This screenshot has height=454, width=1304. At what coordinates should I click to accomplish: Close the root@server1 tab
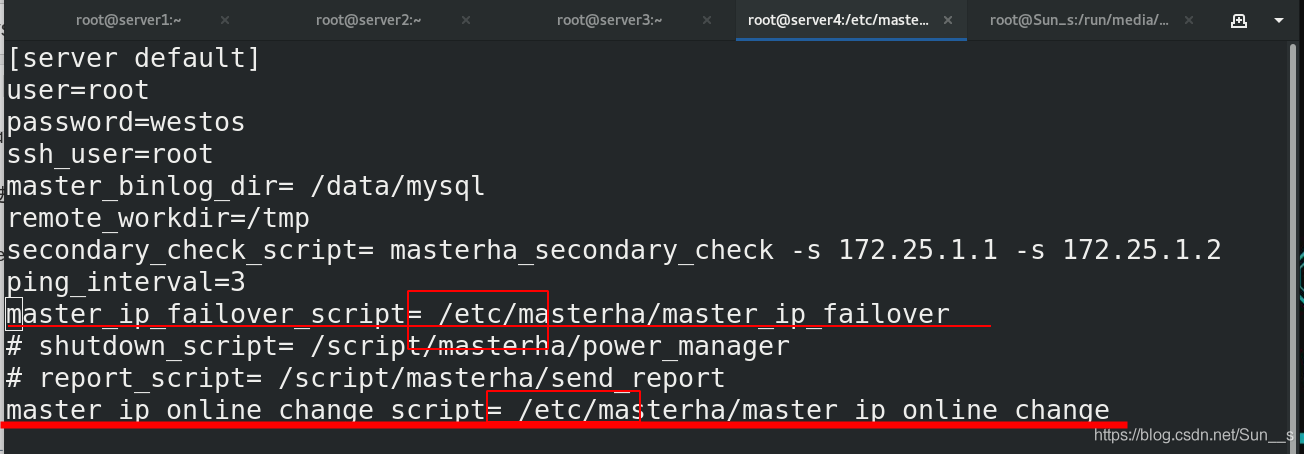coord(224,20)
